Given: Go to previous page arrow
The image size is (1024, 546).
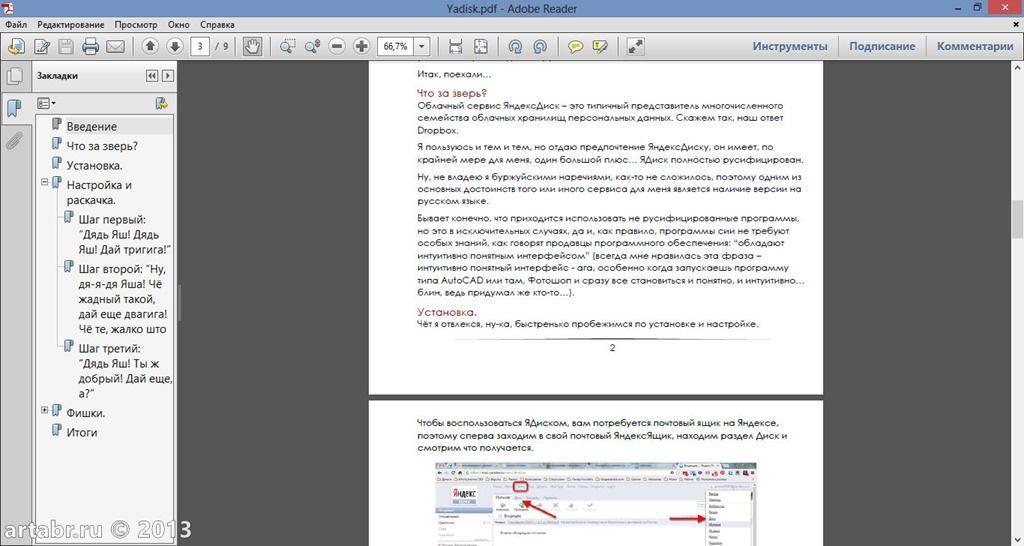Looking at the screenshot, I should [x=150, y=46].
